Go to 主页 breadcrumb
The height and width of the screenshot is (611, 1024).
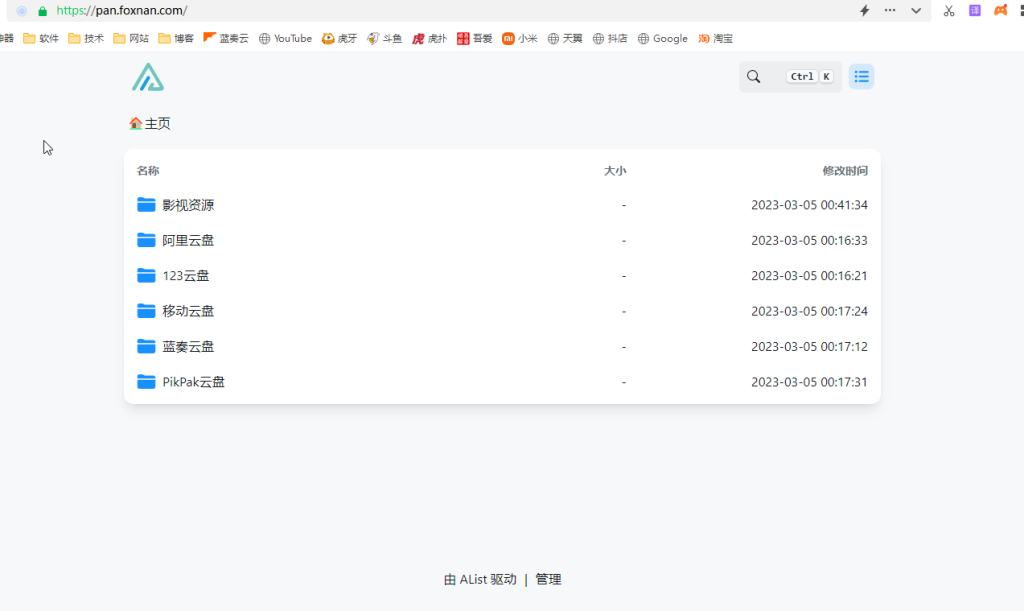[x=157, y=123]
